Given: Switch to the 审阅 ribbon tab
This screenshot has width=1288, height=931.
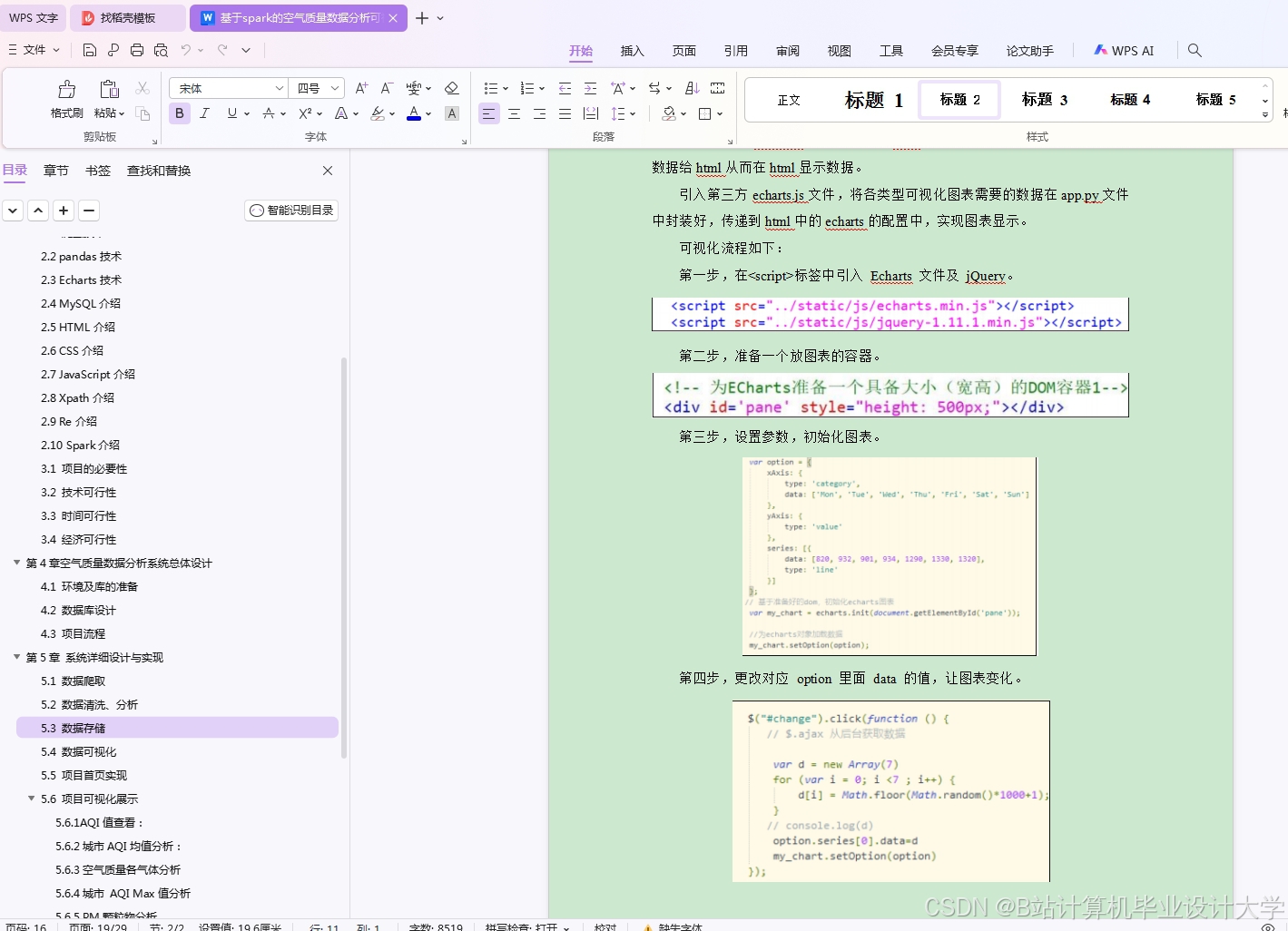Looking at the screenshot, I should [787, 51].
